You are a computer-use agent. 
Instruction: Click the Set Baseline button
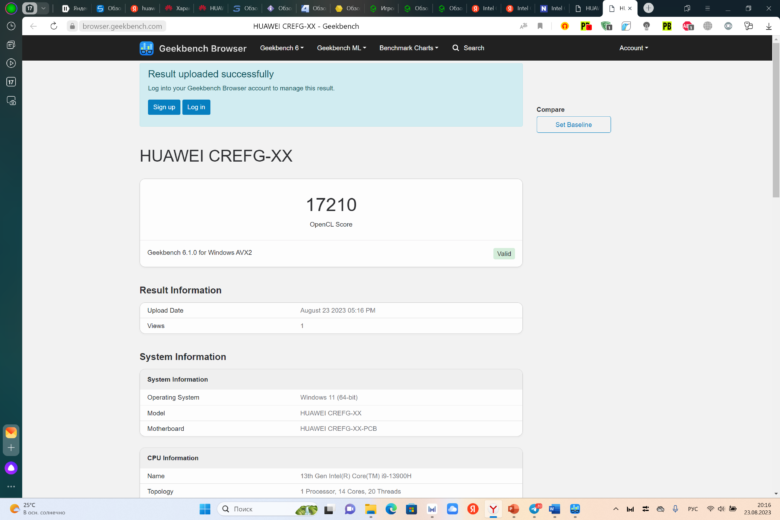(573, 124)
